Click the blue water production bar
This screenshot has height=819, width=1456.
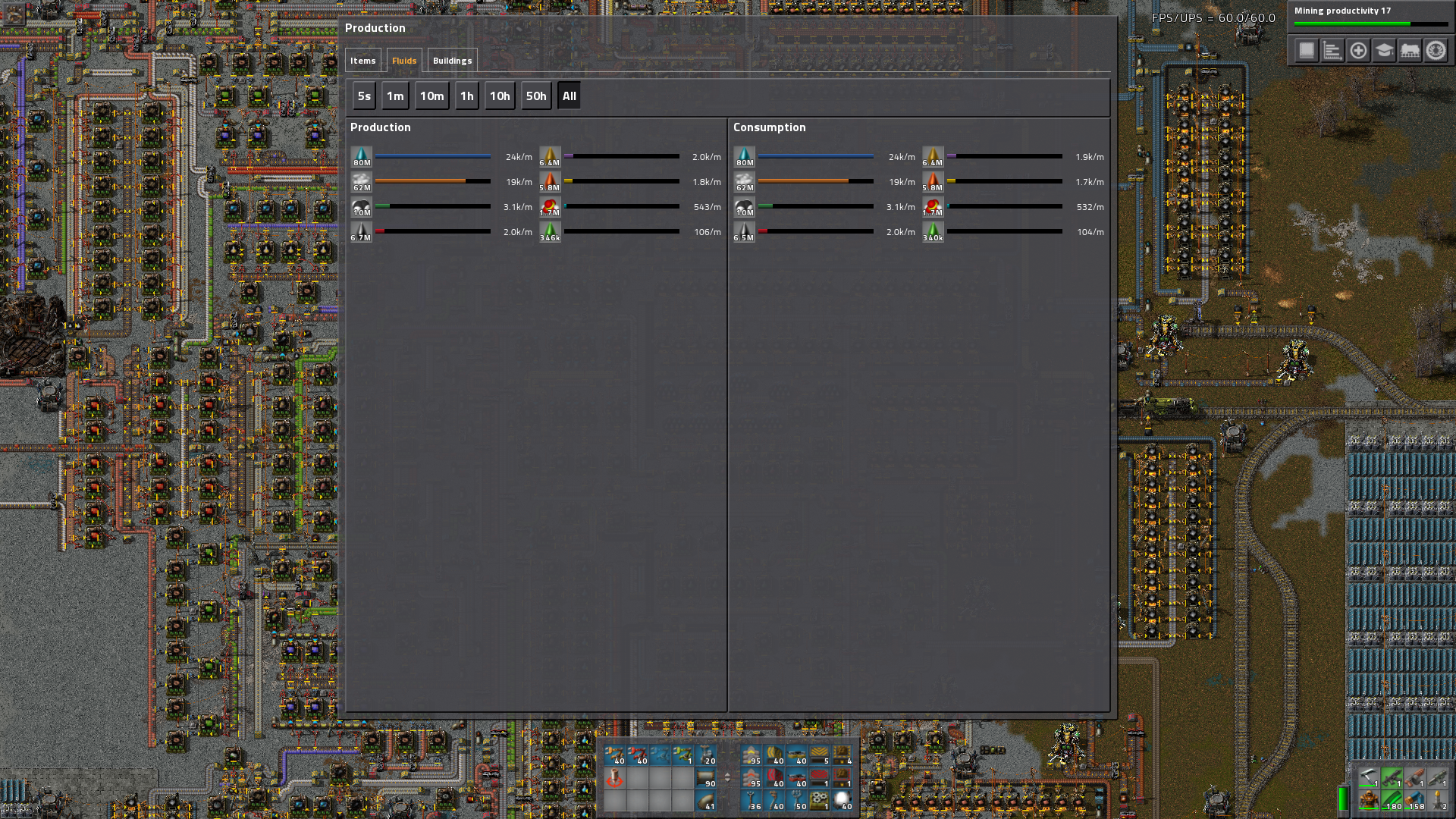(x=433, y=156)
